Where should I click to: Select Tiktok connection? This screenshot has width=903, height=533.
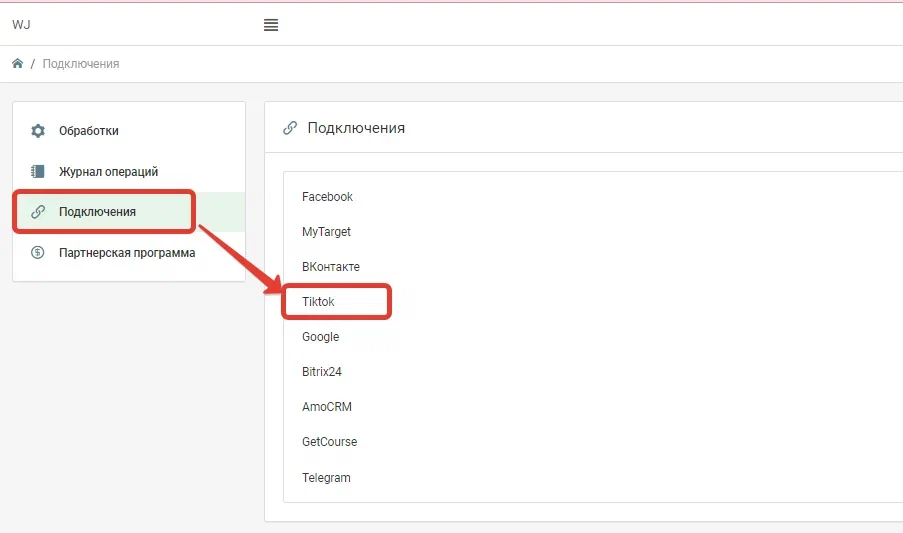pos(318,302)
